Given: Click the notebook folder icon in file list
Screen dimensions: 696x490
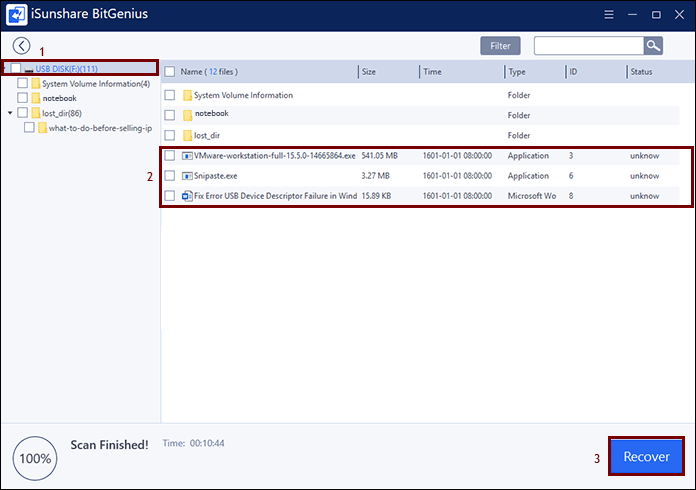Looking at the screenshot, I should click(188, 115).
